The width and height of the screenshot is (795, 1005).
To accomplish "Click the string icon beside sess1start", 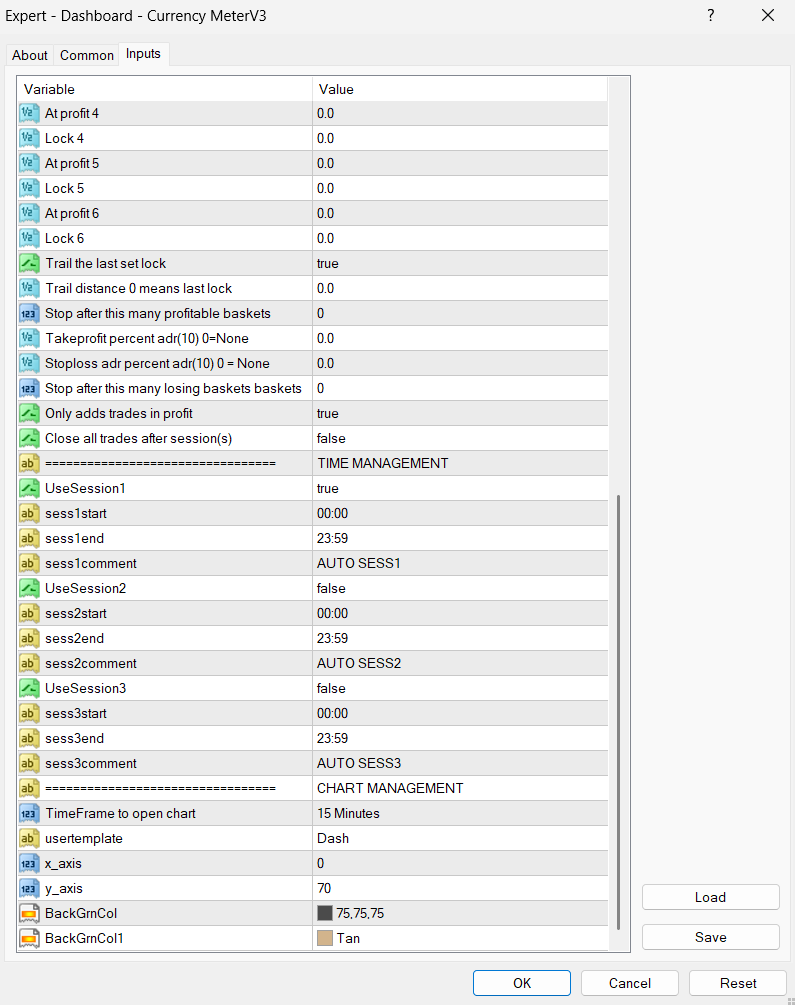I will [x=29, y=513].
